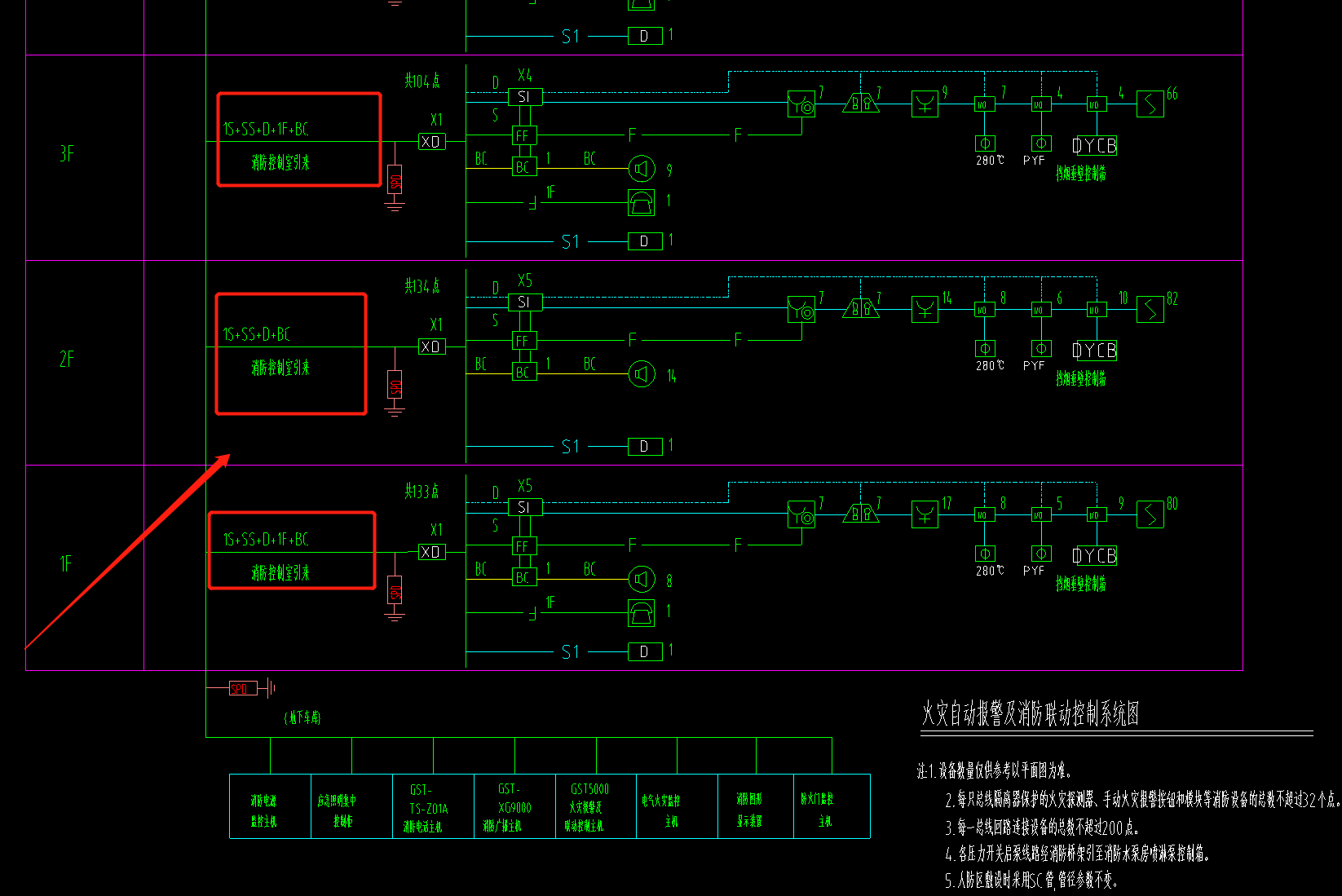The height and width of the screenshot is (896, 1342).
Task: Click note 3 about 200点 loop limit
Action: point(1042,828)
